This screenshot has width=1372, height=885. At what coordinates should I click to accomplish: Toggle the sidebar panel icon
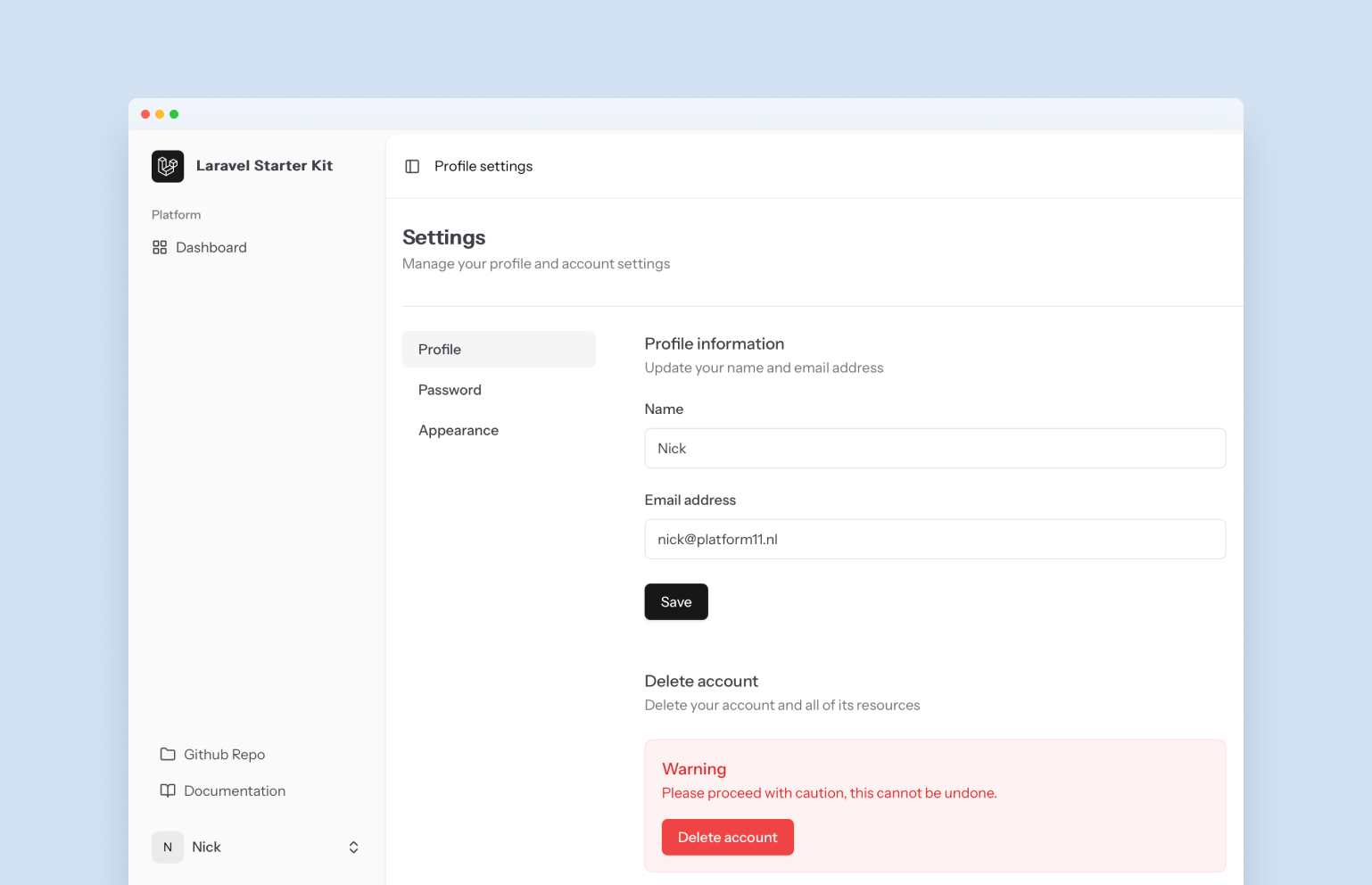pos(412,167)
